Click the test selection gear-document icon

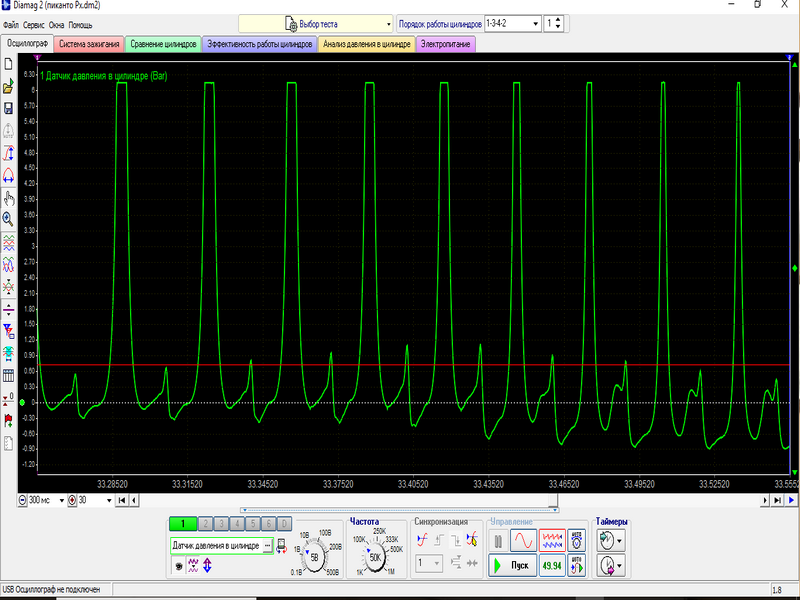pyautogui.click(x=290, y=24)
